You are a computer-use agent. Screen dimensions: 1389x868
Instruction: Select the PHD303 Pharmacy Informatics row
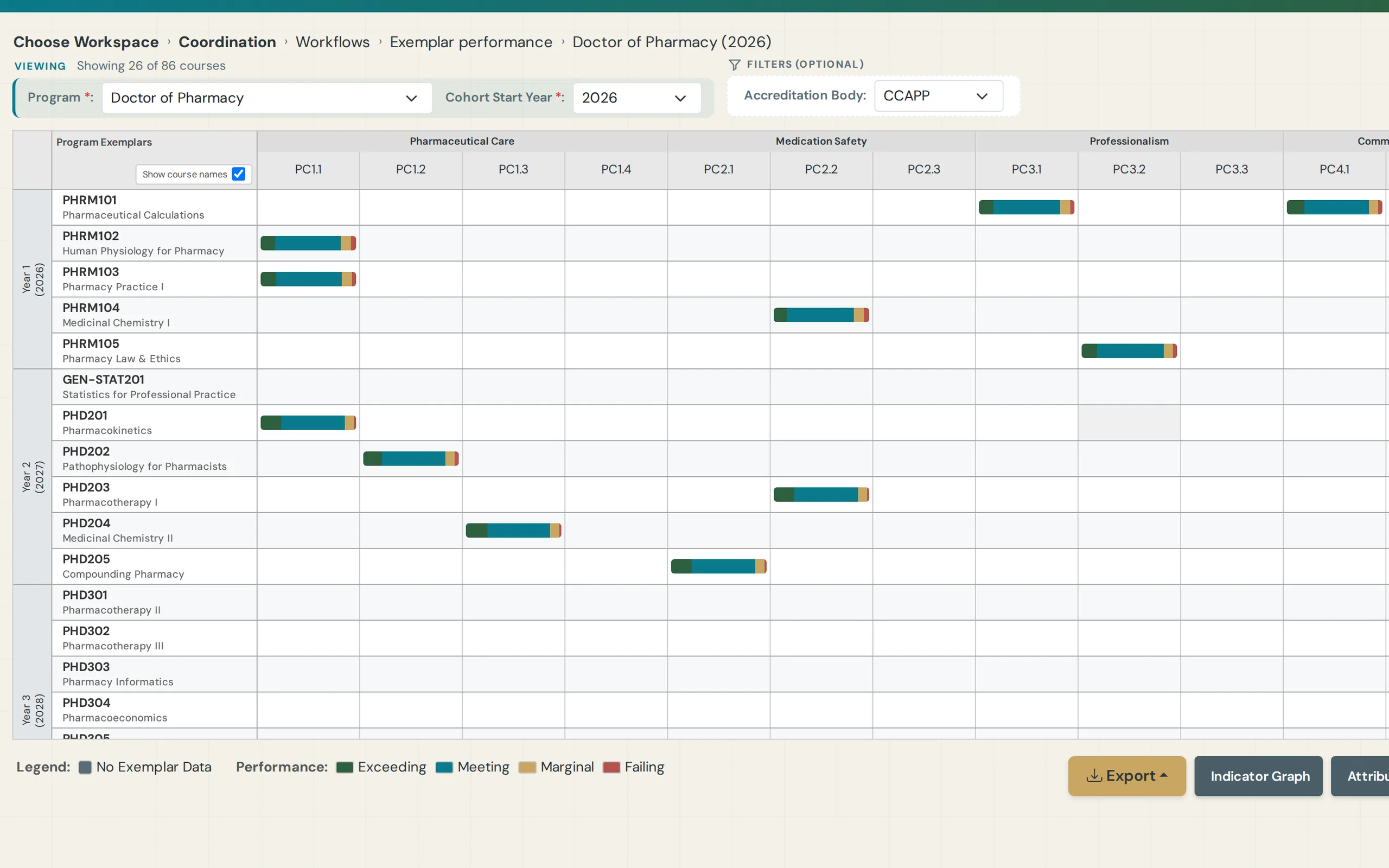coord(155,674)
